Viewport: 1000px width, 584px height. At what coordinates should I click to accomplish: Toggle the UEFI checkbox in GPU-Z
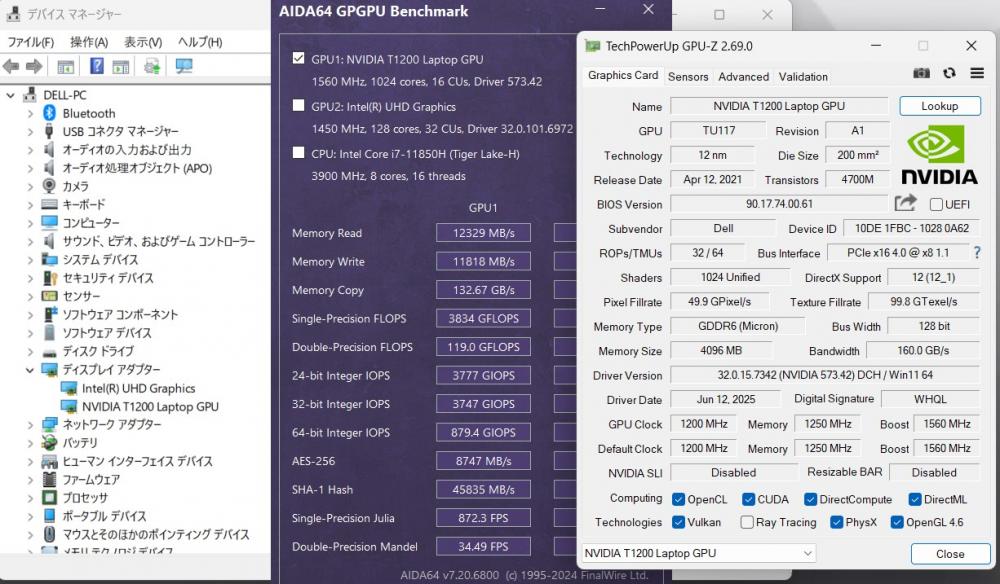pyautogui.click(x=936, y=204)
